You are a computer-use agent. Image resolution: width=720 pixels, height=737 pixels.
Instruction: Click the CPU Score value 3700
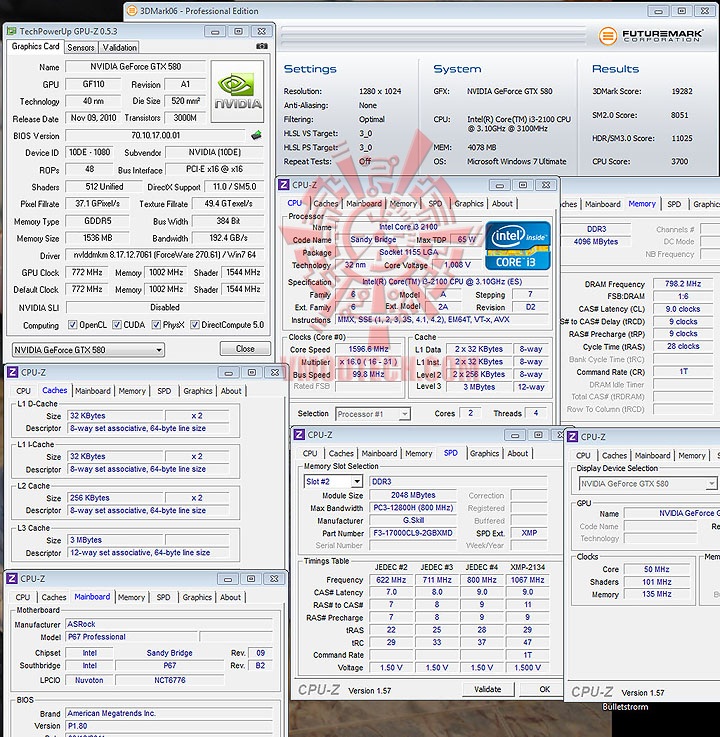point(680,161)
